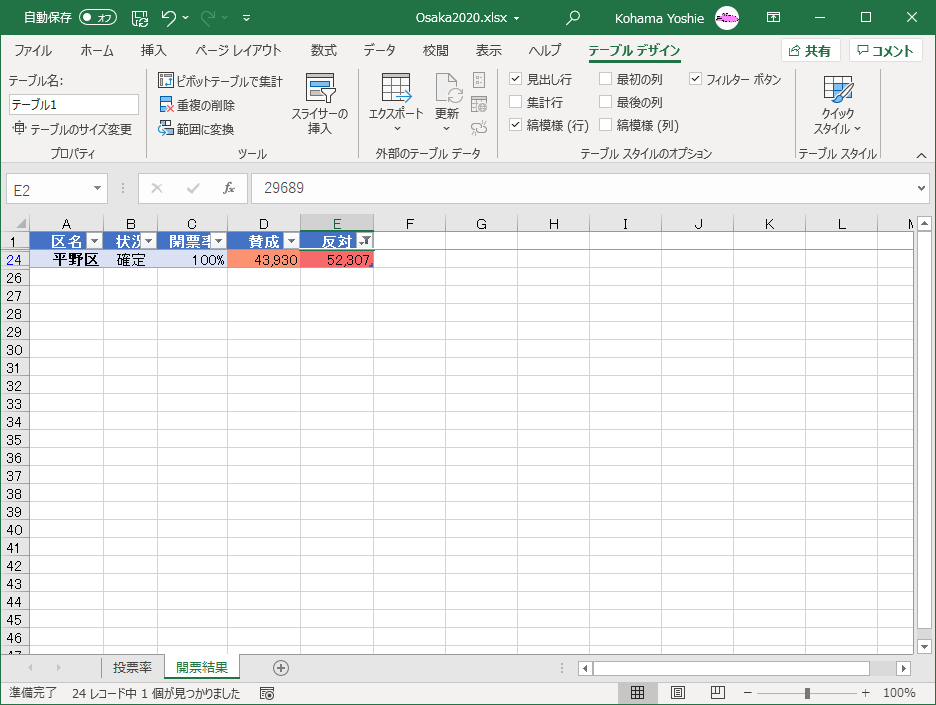Open the 反対 active filter dropdown

coord(365,241)
